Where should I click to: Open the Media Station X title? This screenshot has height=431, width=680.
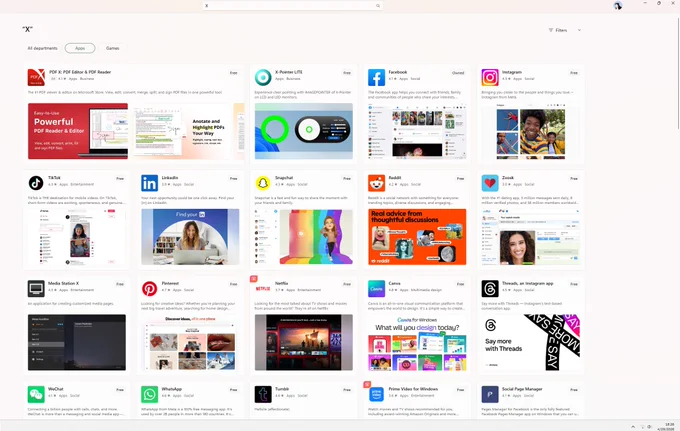click(x=63, y=283)
